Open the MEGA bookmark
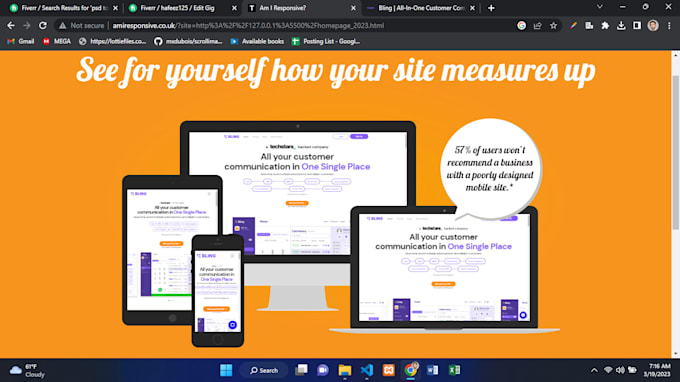Image resolution: width=680 pixels, height=382 pixels. pyautogui.click(x=57, y=41)
